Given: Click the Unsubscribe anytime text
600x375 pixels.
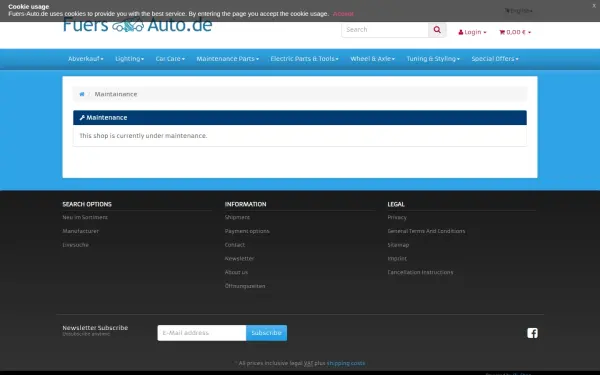Looking at the screenshot, I should (x=86, y=334).
